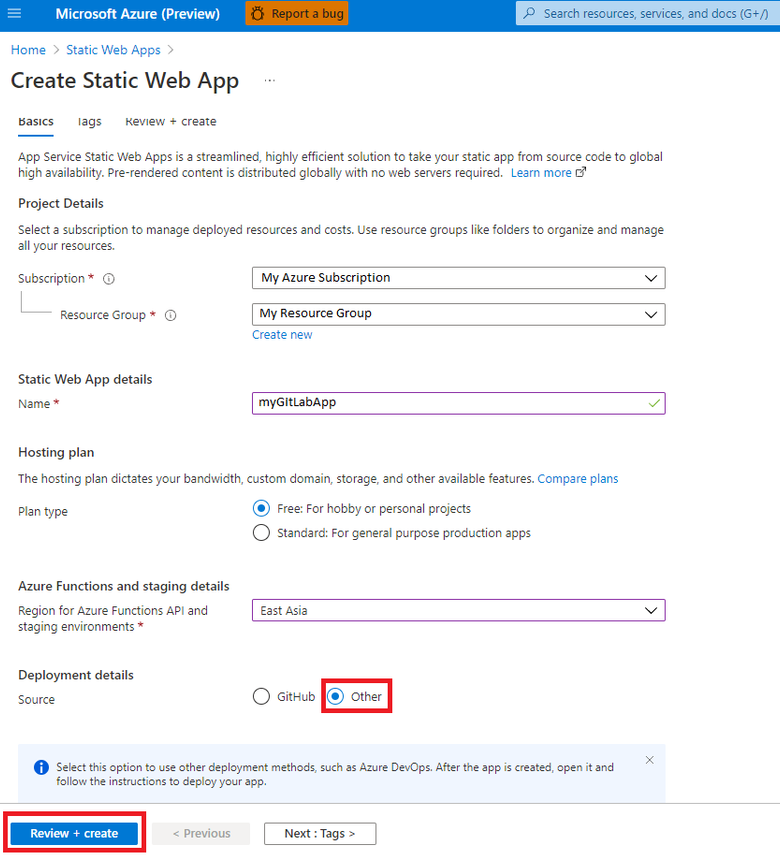The image size is (780, 860).
Task: Click the blue info icon in the notice banner
Action: coord(41,767)
